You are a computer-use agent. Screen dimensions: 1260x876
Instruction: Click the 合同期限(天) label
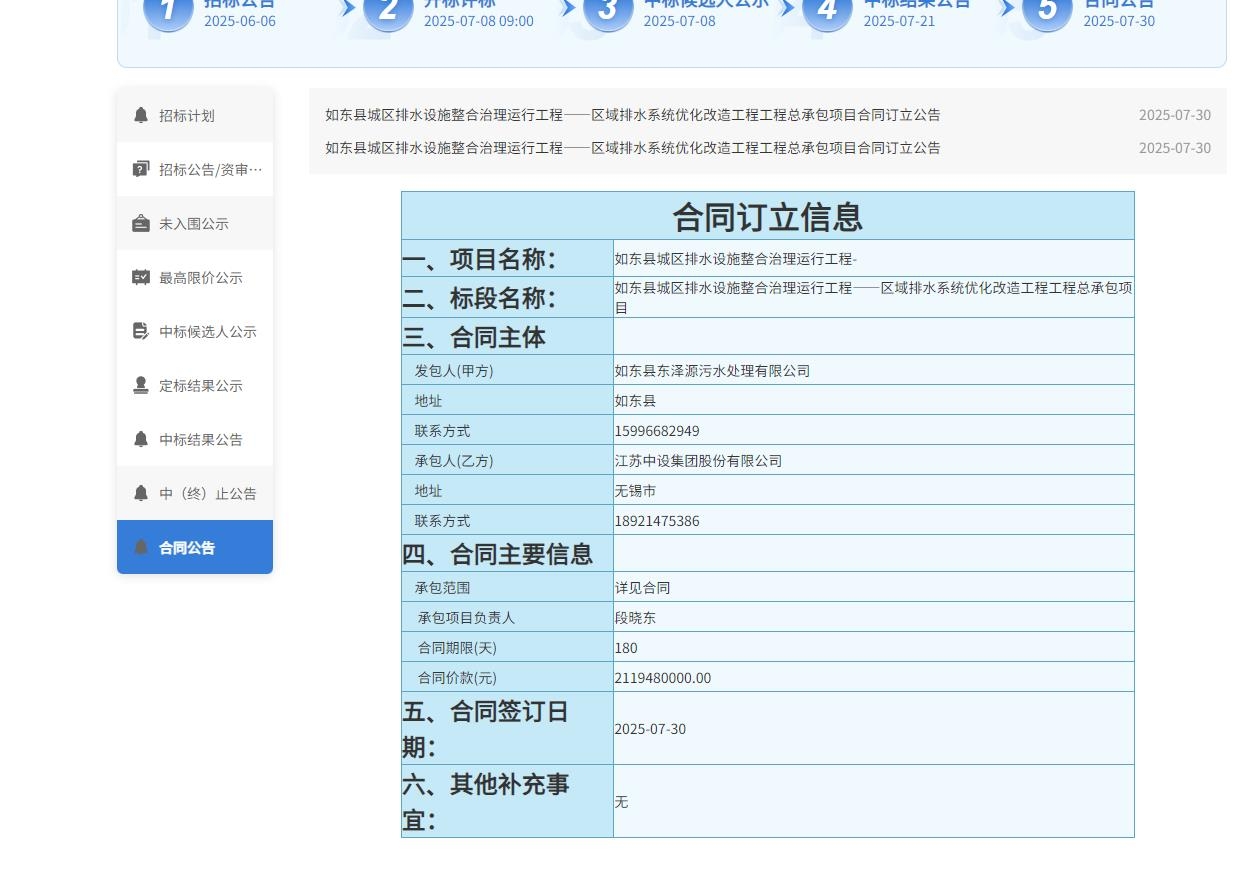coord(457,648)
